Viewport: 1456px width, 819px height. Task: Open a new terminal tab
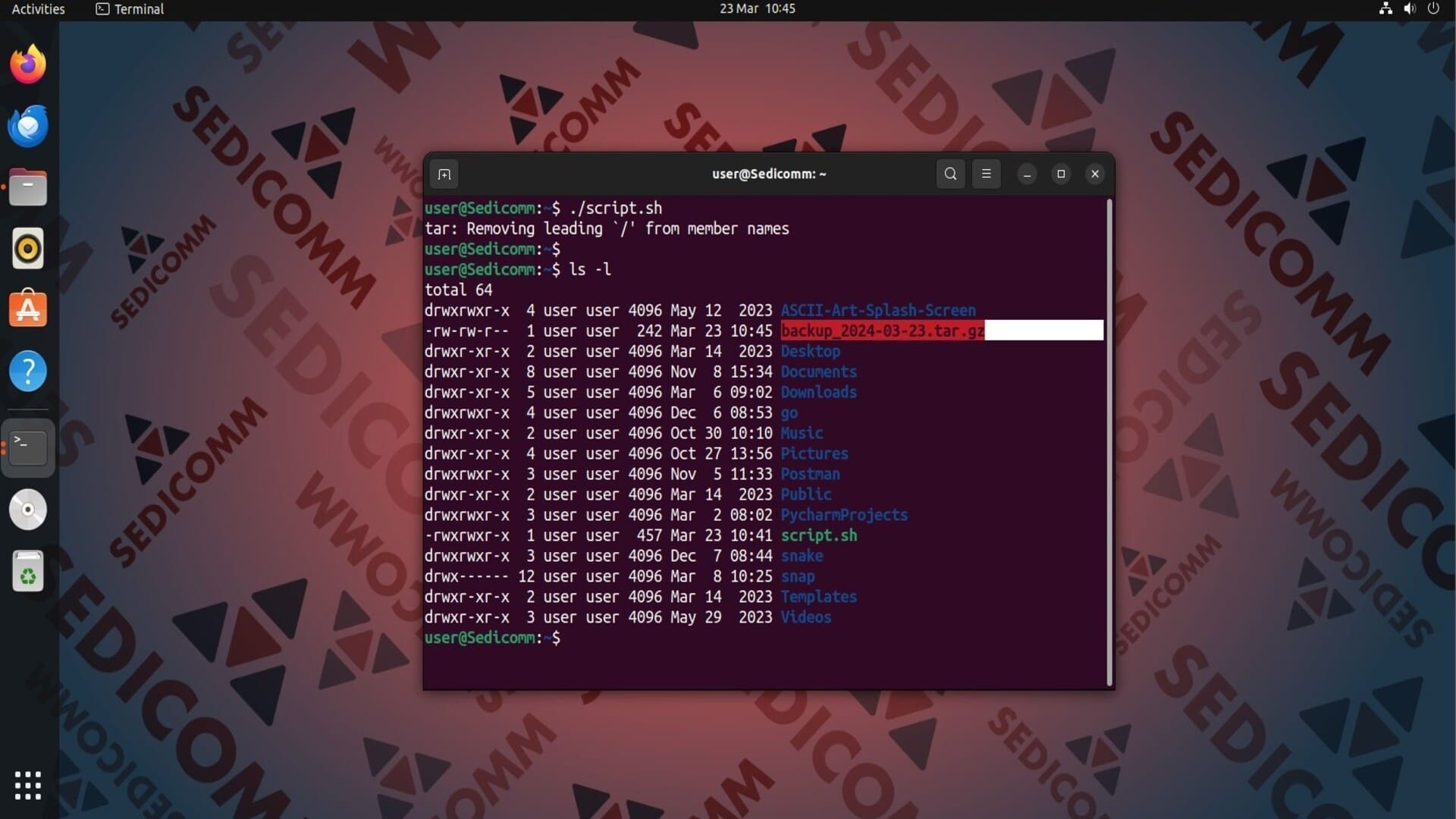coord(444,174)
